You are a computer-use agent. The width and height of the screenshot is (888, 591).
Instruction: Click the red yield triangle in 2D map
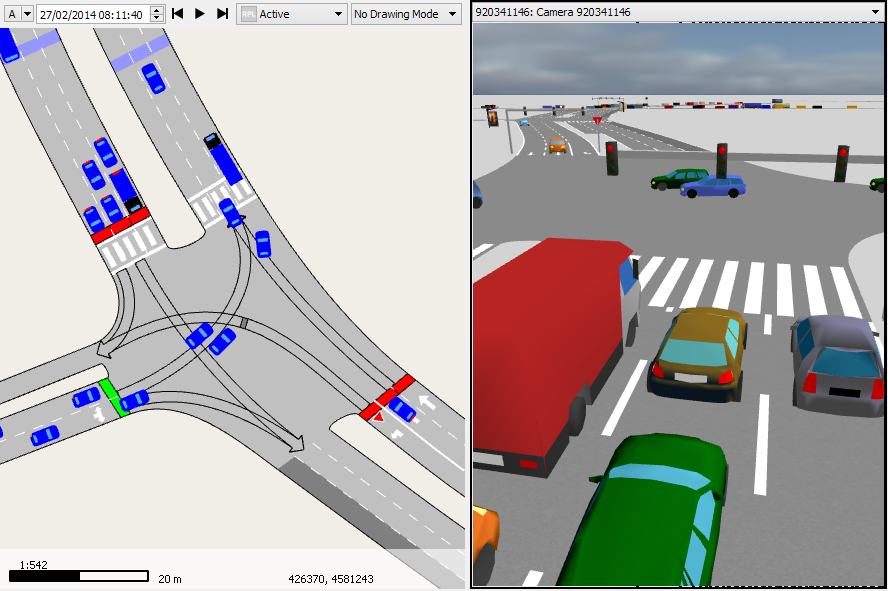[x=378, y=416]
